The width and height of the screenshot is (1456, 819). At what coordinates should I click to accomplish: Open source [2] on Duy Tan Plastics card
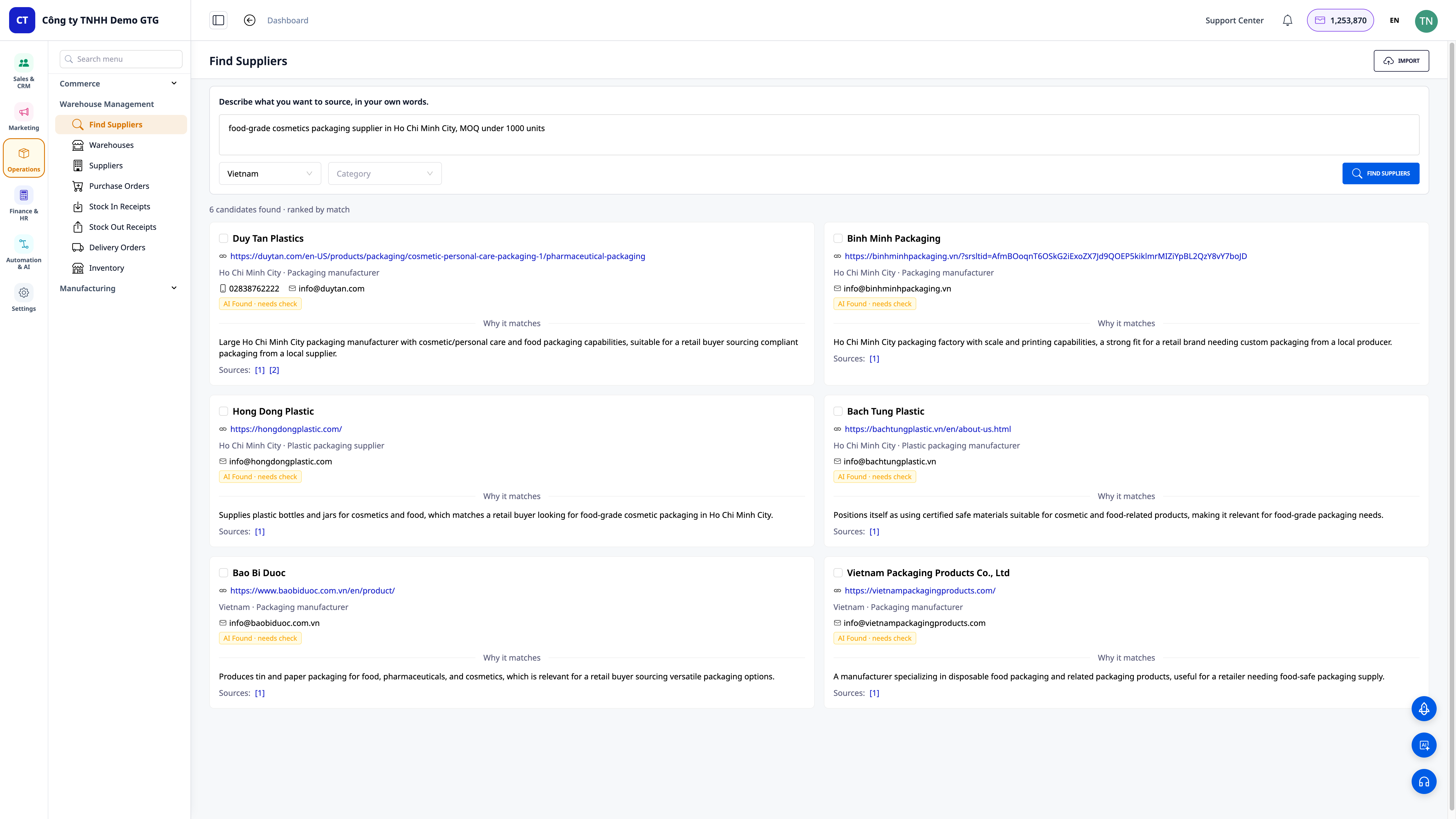tap(274, 370)
